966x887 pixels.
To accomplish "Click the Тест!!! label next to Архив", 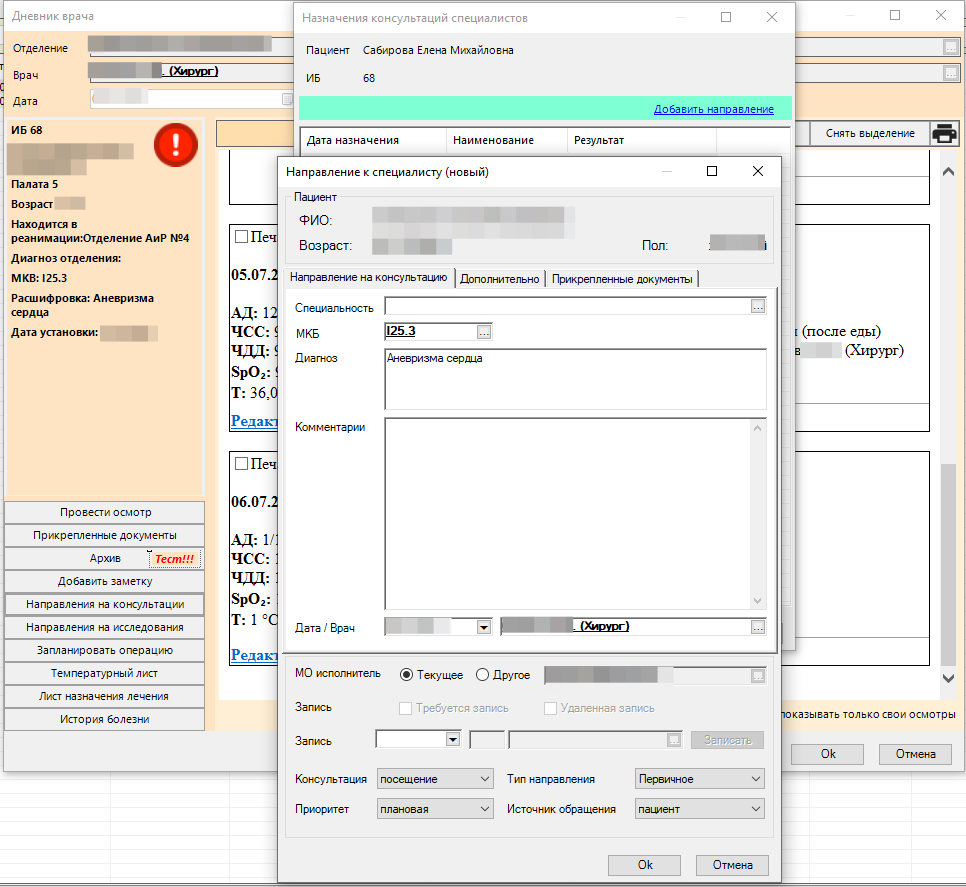I will point(174,559).
